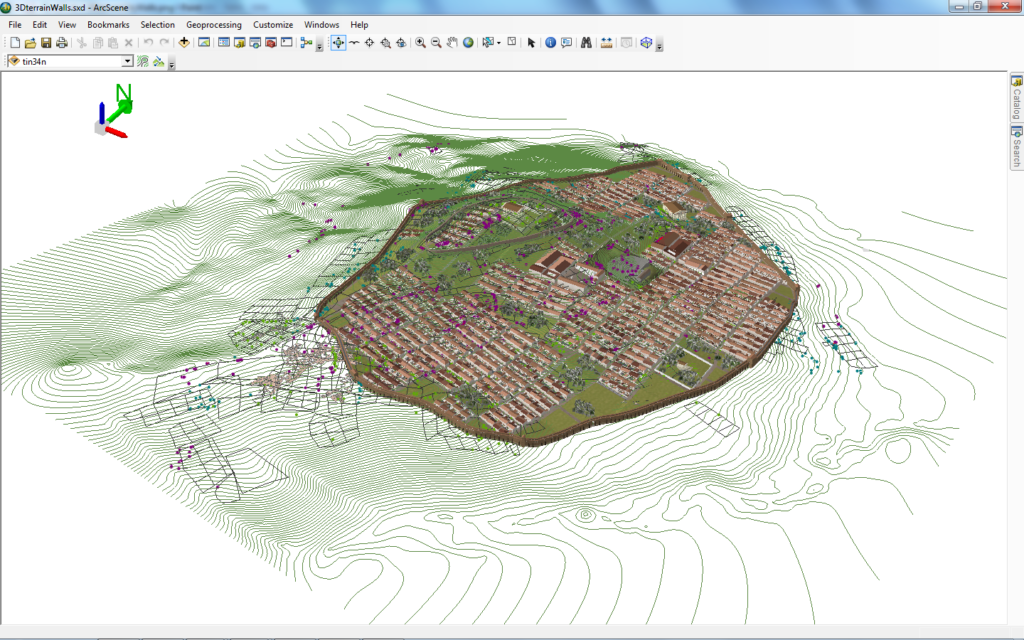Open an existing scene file

(30, 43)
